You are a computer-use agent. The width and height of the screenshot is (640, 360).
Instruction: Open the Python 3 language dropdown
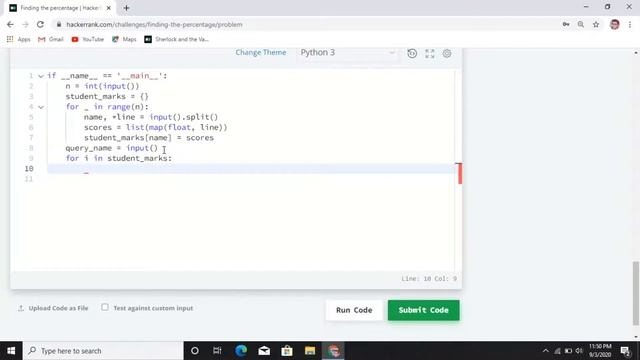(x=347, y=53)
